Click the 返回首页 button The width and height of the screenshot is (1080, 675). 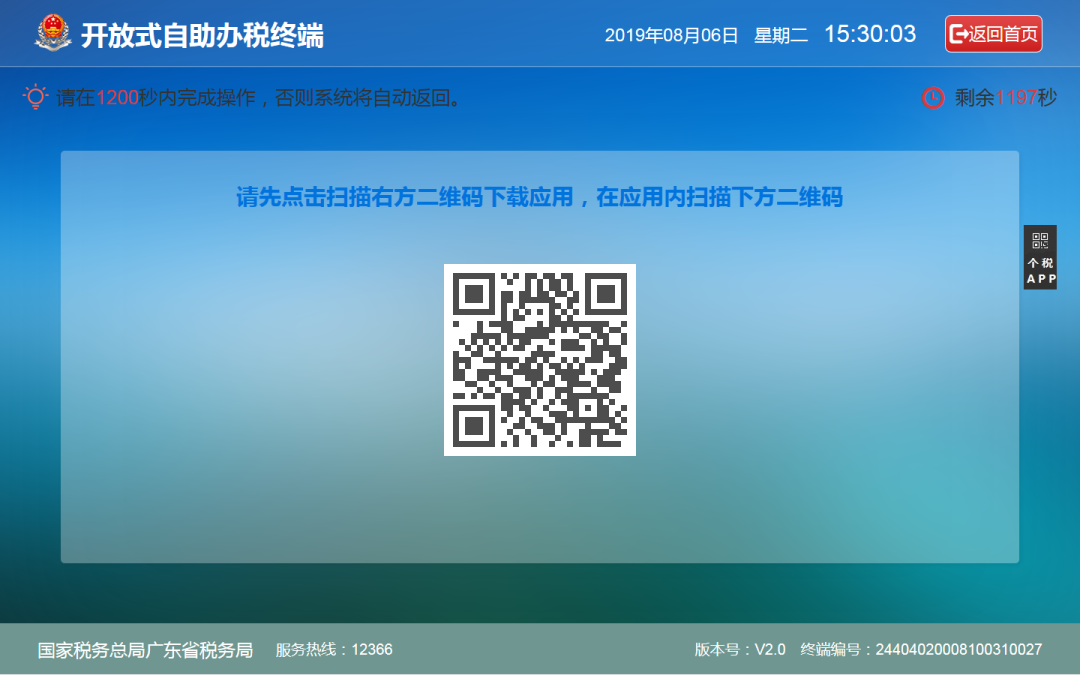pyautogui.click(x=993, y=34)
